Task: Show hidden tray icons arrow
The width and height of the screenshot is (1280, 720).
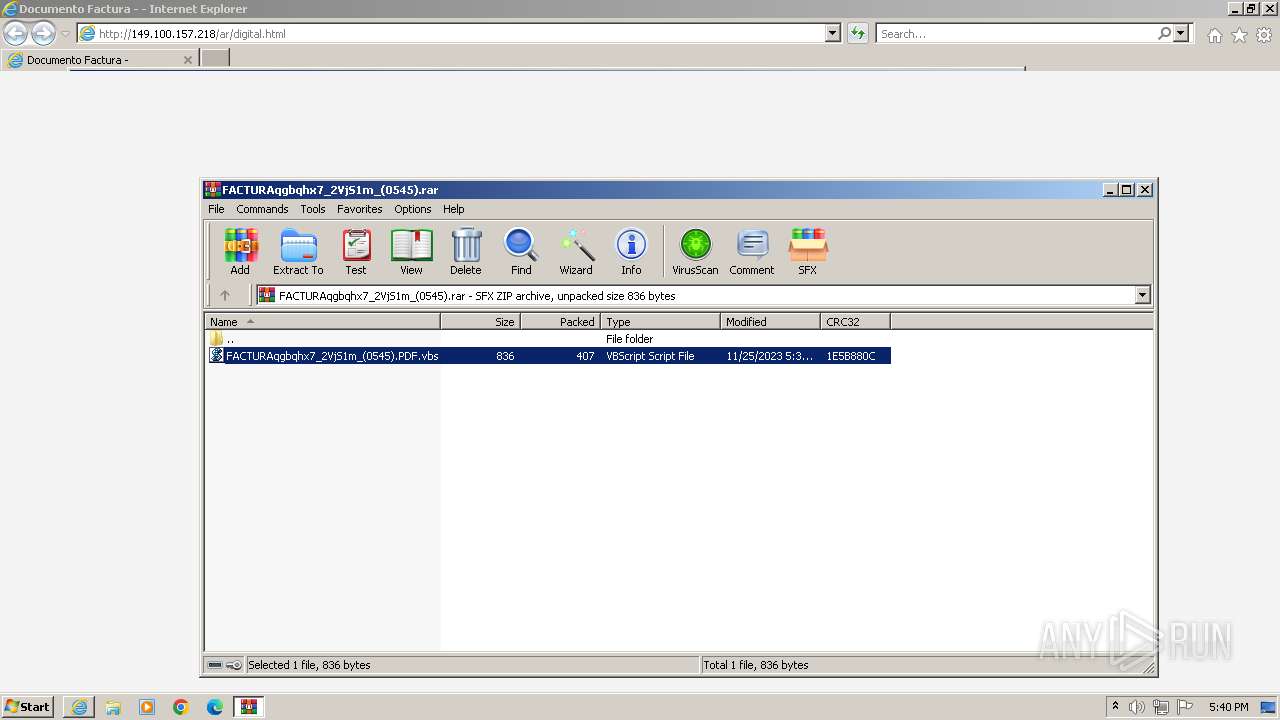Action: tap(1115, 706)
